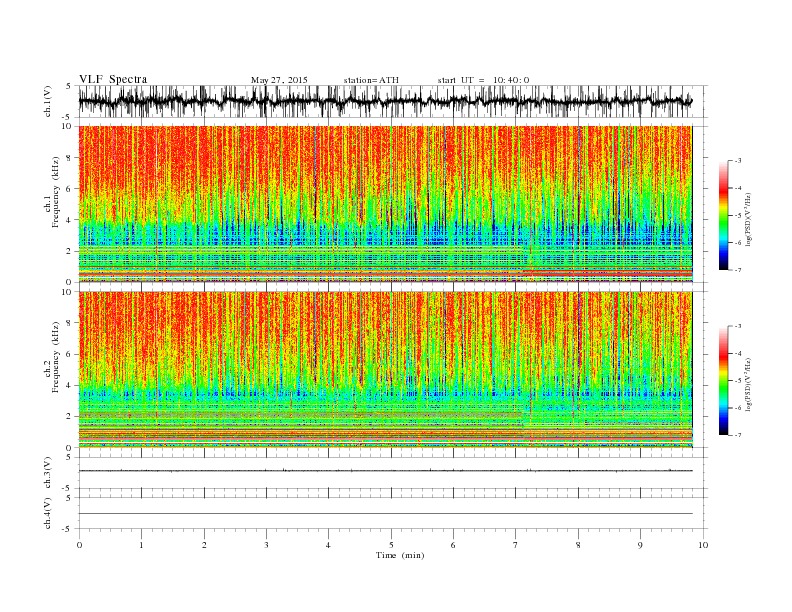Viewport: 792px width, 612px height.
Task: Click the flat ch.4 voltage trace line
Action: coord(385,514)
